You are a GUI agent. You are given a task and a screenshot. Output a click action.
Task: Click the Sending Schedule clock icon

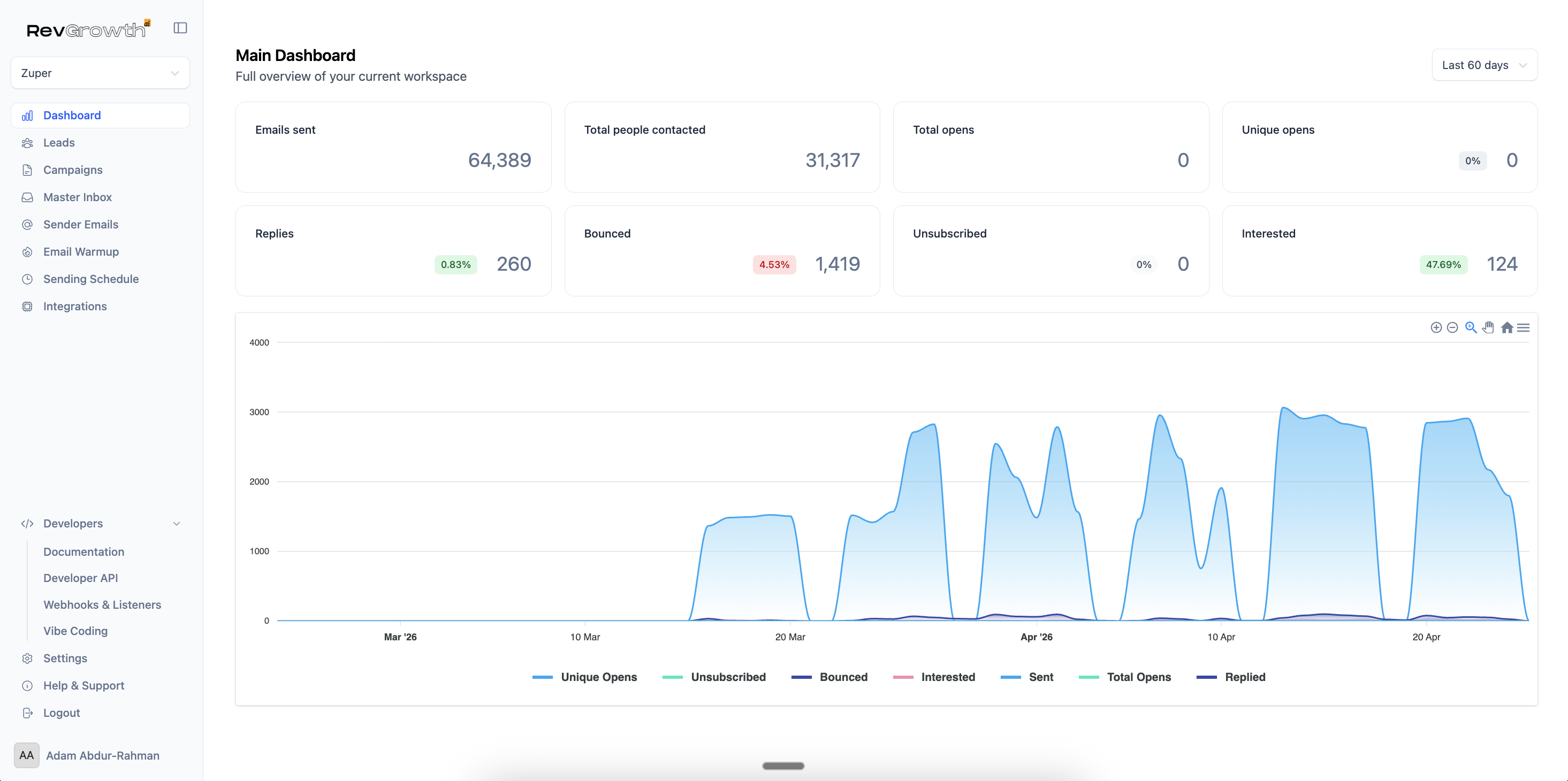click(27, 279)
